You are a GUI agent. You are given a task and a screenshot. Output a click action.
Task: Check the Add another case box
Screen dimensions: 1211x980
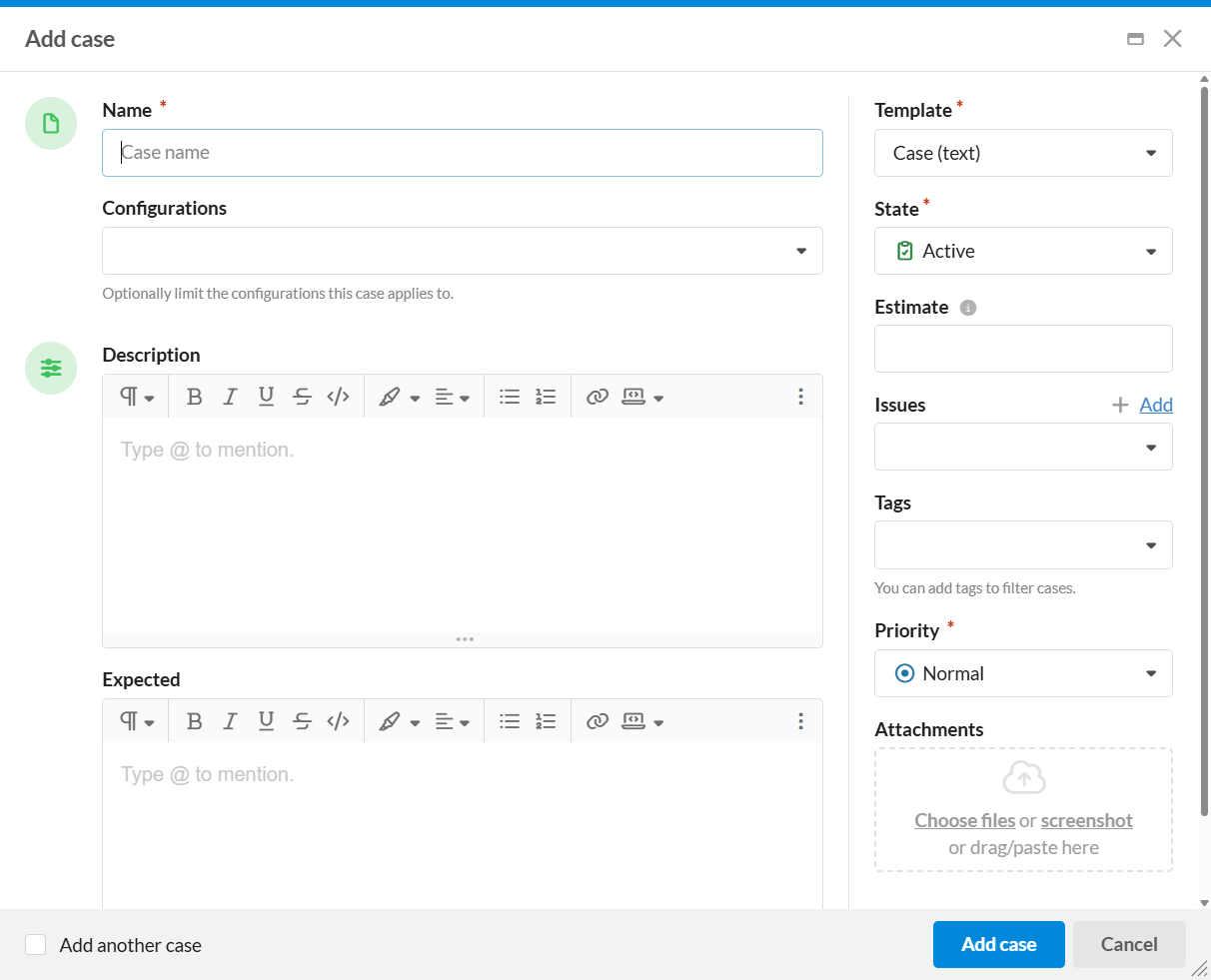point(36,945)
